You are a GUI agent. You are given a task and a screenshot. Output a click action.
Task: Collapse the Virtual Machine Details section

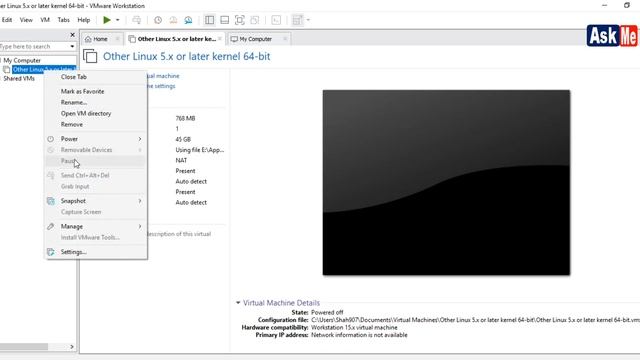(238, 303)
